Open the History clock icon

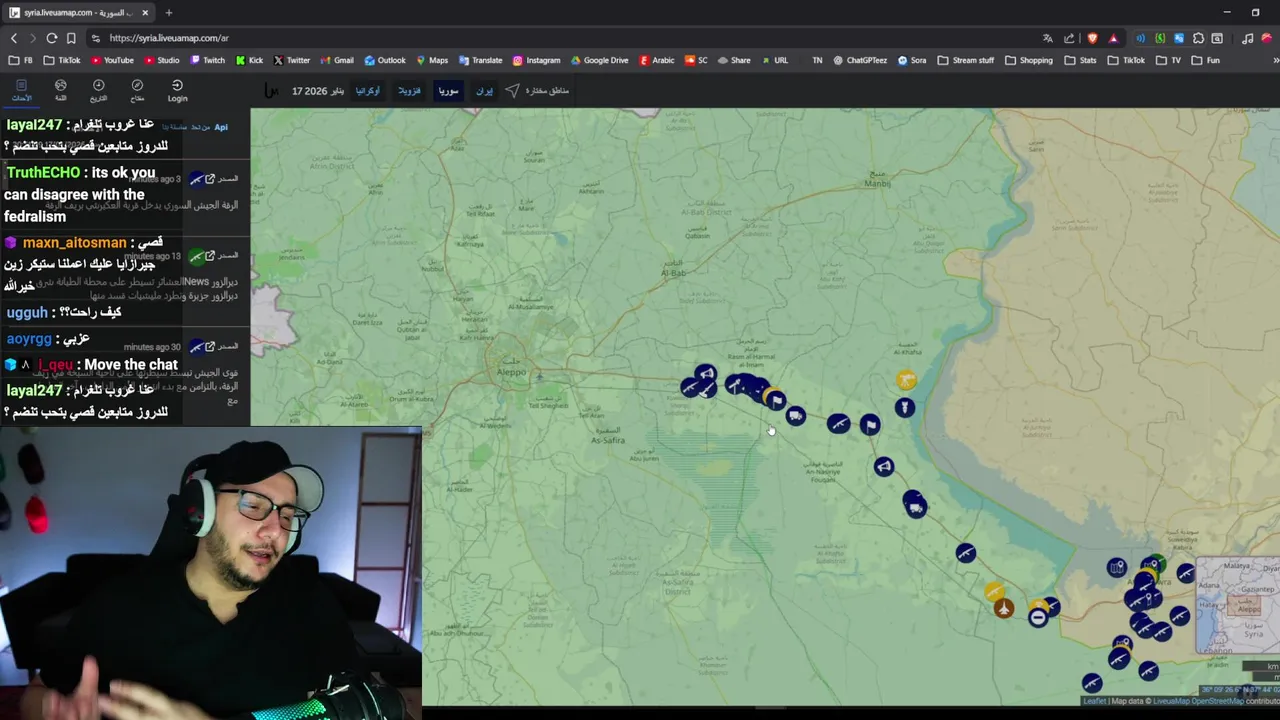98,90
